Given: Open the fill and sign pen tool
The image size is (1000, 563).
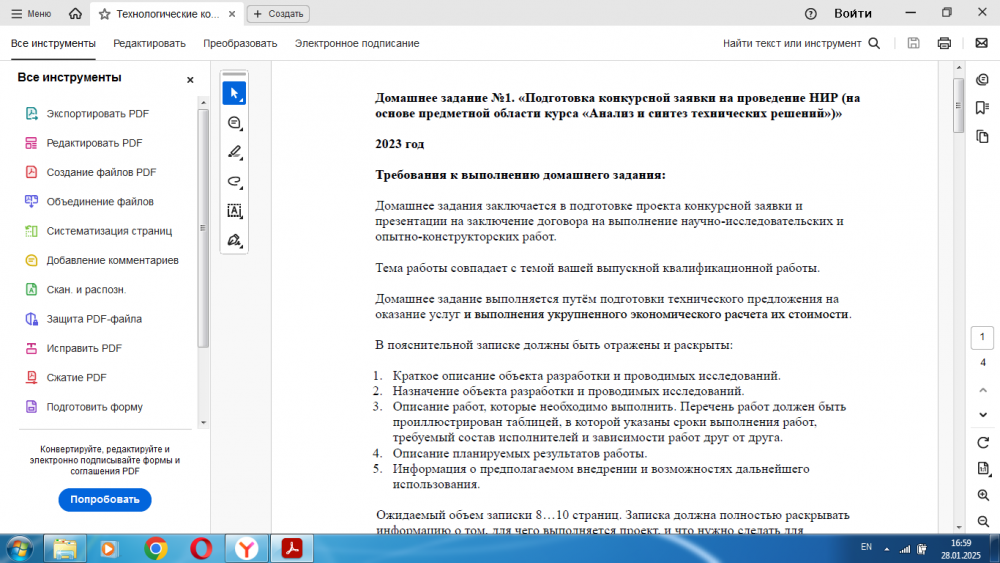Looking at the screenshot, I should (x=234, y=240).
